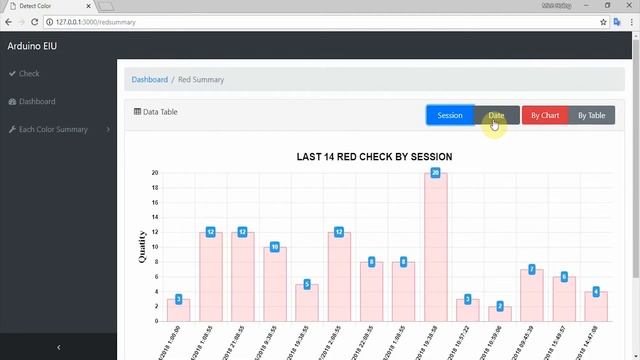Switch to Date view button

pyautogui.click(x=497, y=115)
